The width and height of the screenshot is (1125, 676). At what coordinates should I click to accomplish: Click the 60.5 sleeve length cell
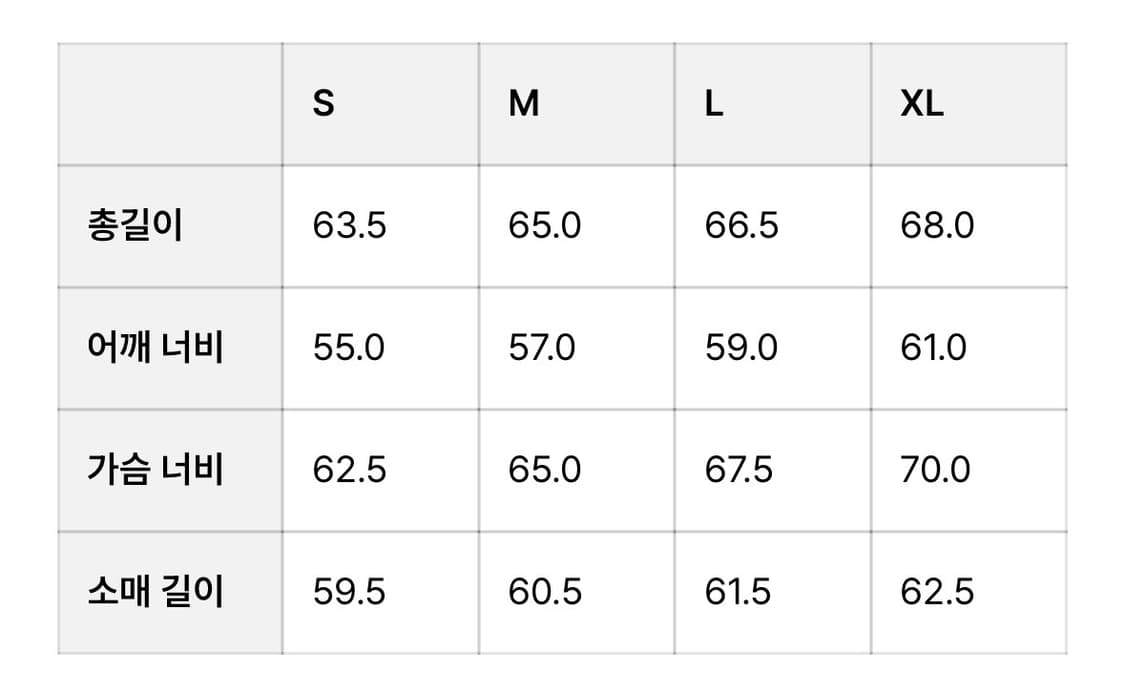(545, 592)
